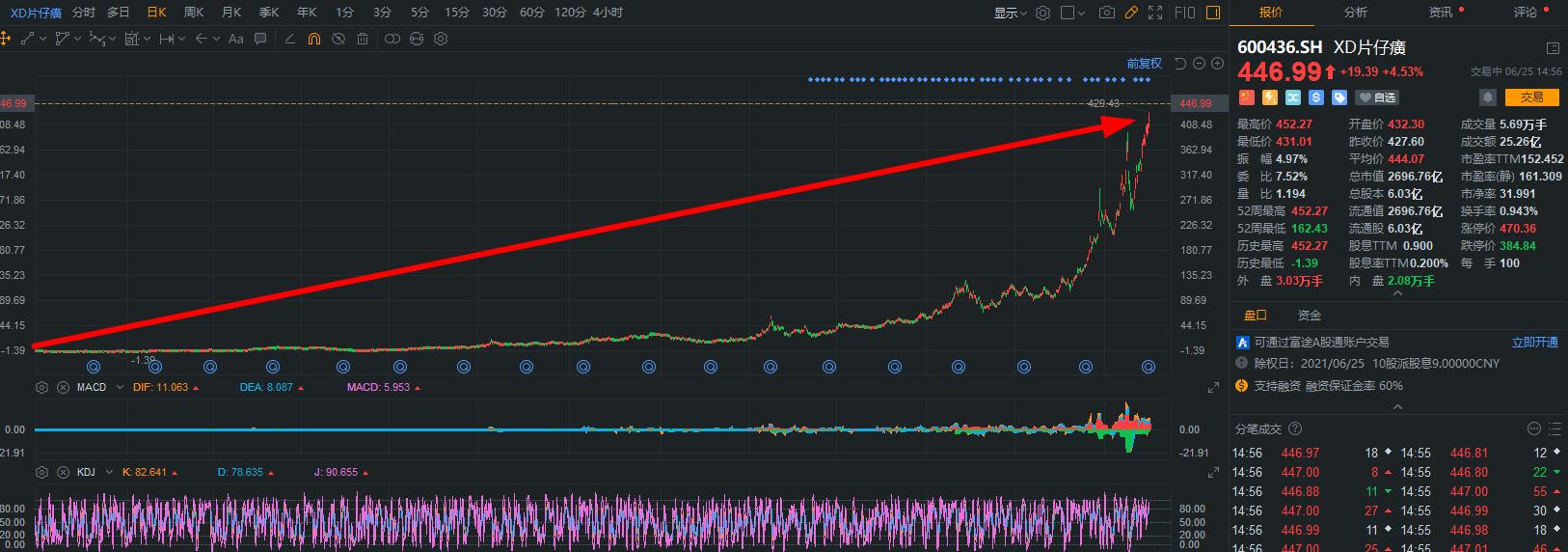Expand the wave tool dropdown arrow
Viewport: 1568px width, 552px height.
113,40
